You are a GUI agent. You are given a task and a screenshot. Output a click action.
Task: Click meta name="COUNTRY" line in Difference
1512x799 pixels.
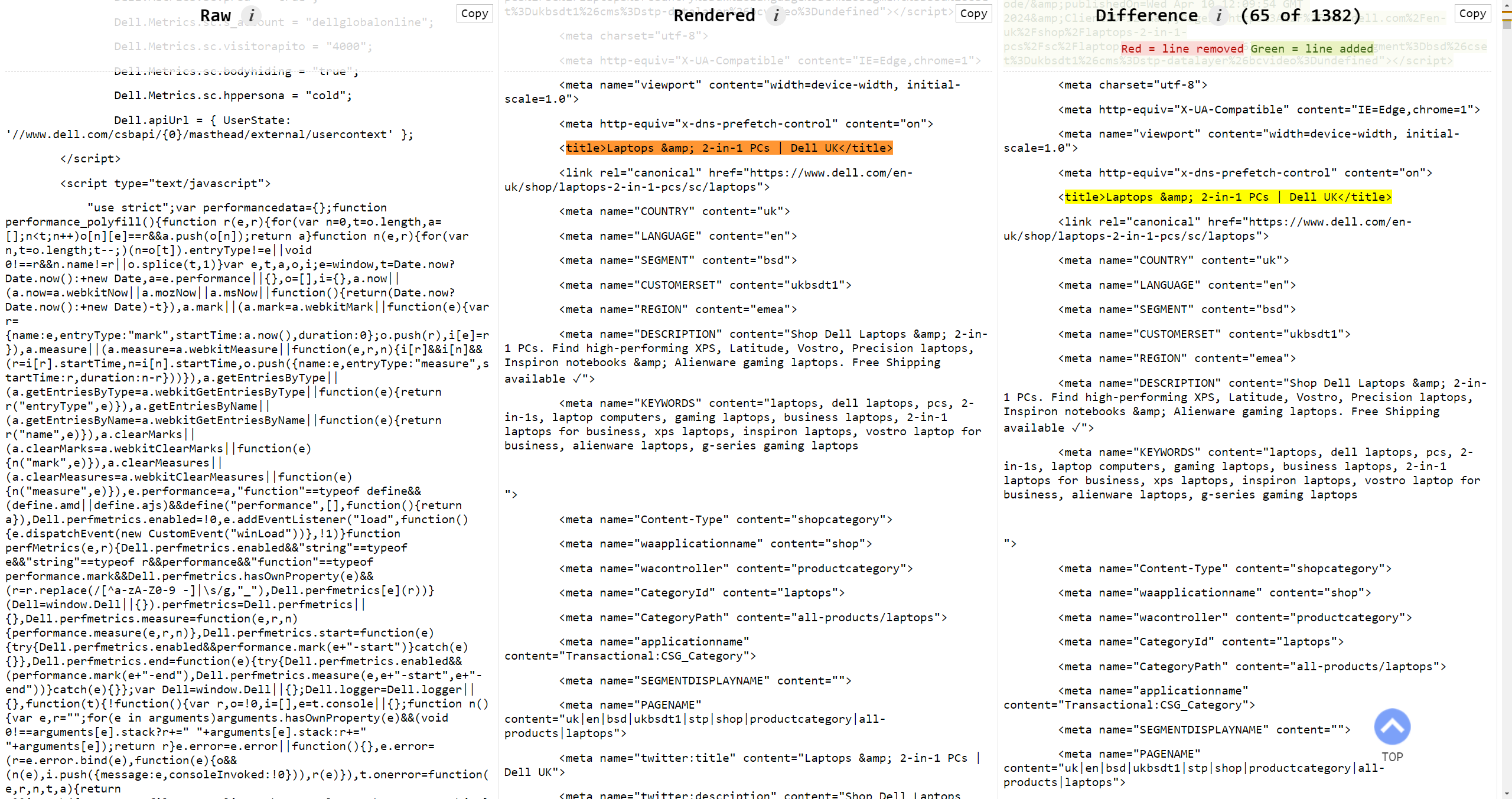tap(1174, 260)
